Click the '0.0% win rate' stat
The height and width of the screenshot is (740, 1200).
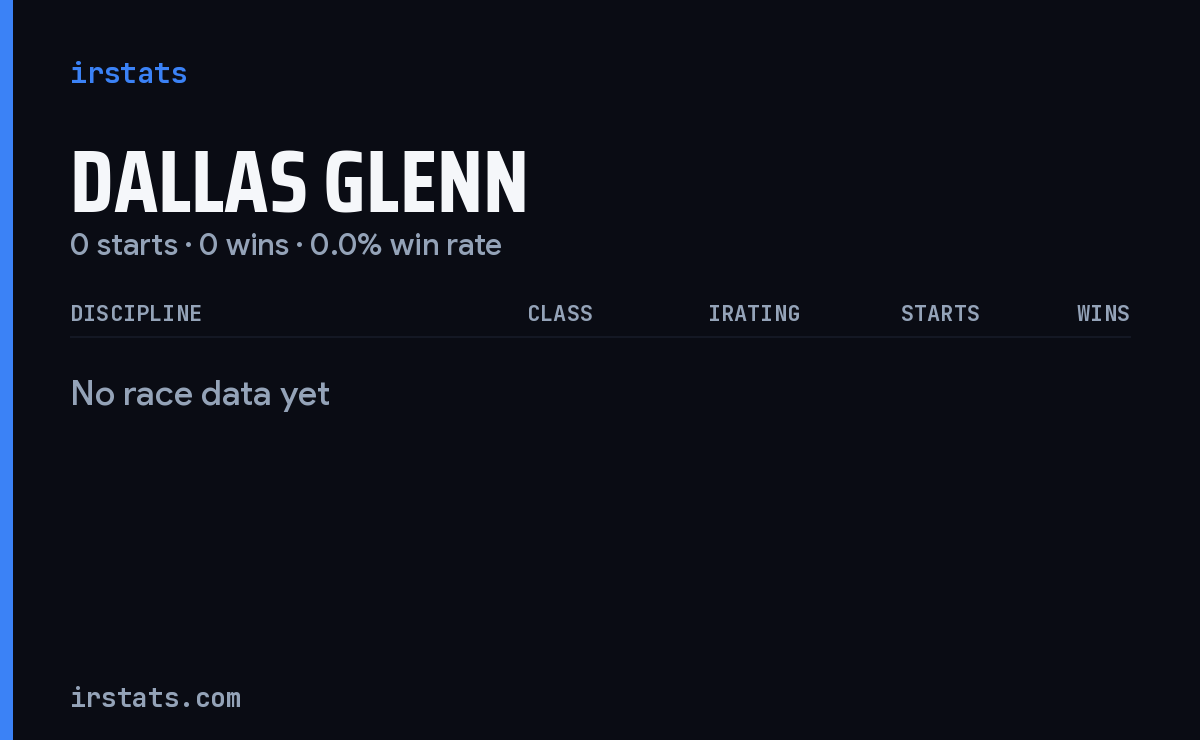pos(406,245)
